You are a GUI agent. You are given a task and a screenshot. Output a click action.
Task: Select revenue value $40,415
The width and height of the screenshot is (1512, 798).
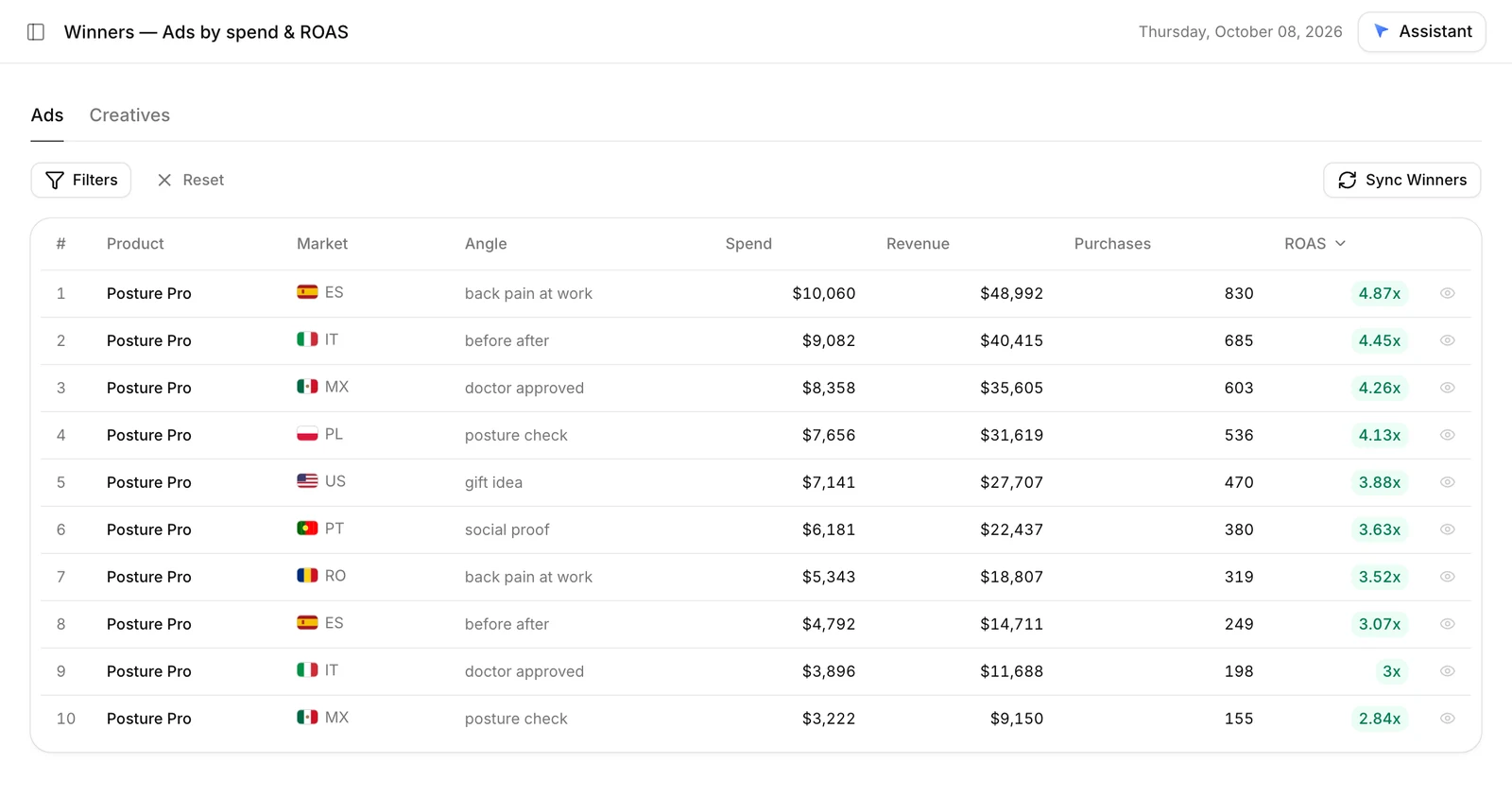1011,340
